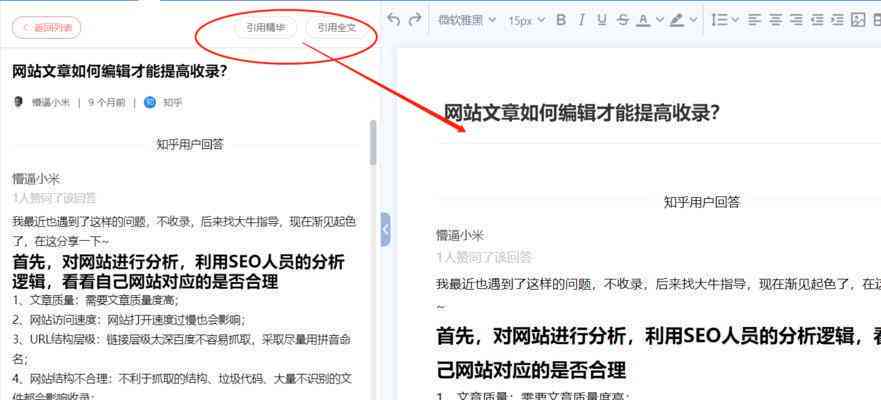Open the 微软雅黑 font family dropdown
Viewport: 881px width, 400px height.
click(467, 20)
